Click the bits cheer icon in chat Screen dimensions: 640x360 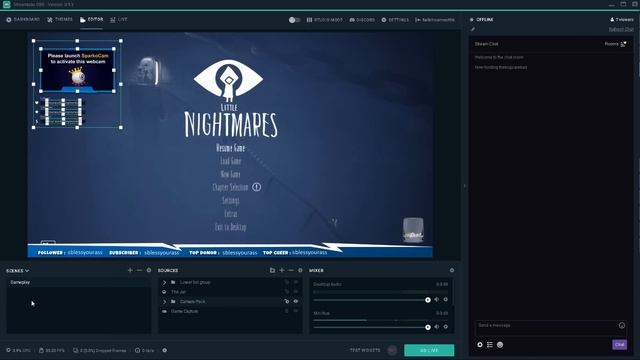(x=500, y=345)
